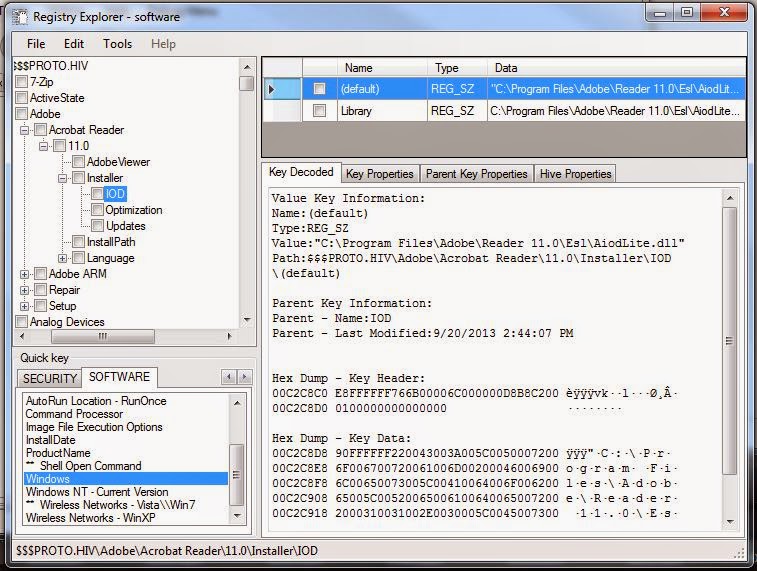
Task: Tick the Adobe ARM checkbox
Action: point(41,274)
